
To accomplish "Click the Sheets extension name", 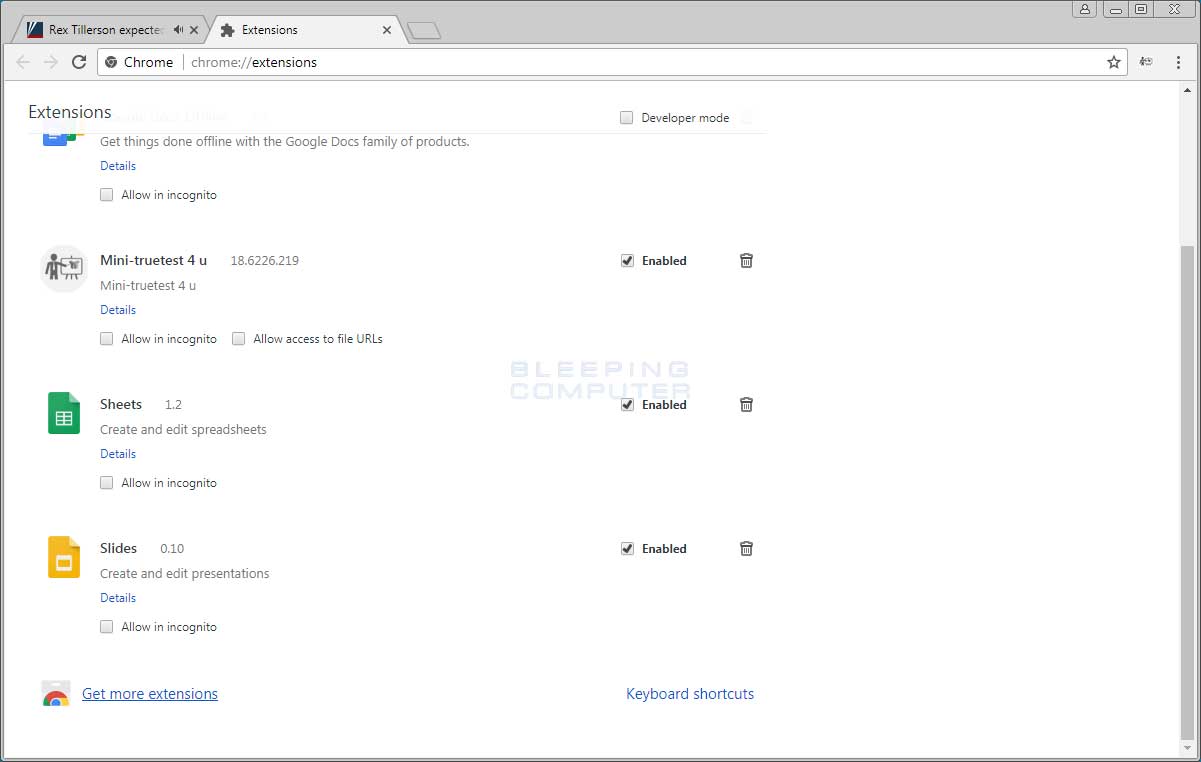I will [121, 404].
